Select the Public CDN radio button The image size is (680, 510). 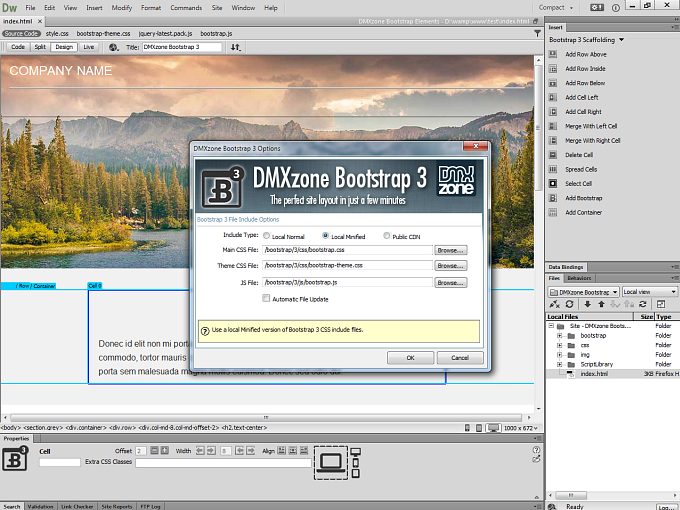pyautogui.click(x=386, y=235)
